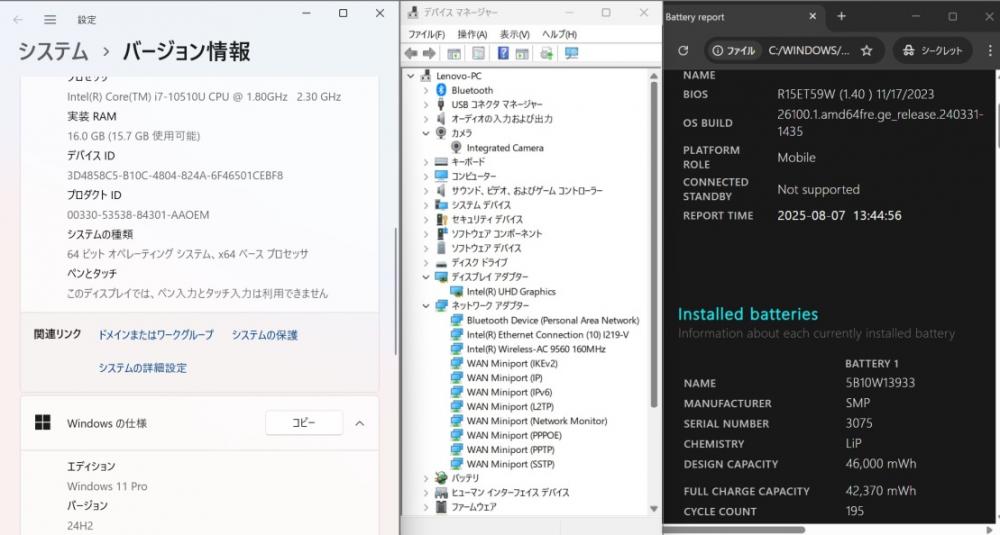Collapse the Windows の仕様 section chevron

coord(360,423)
